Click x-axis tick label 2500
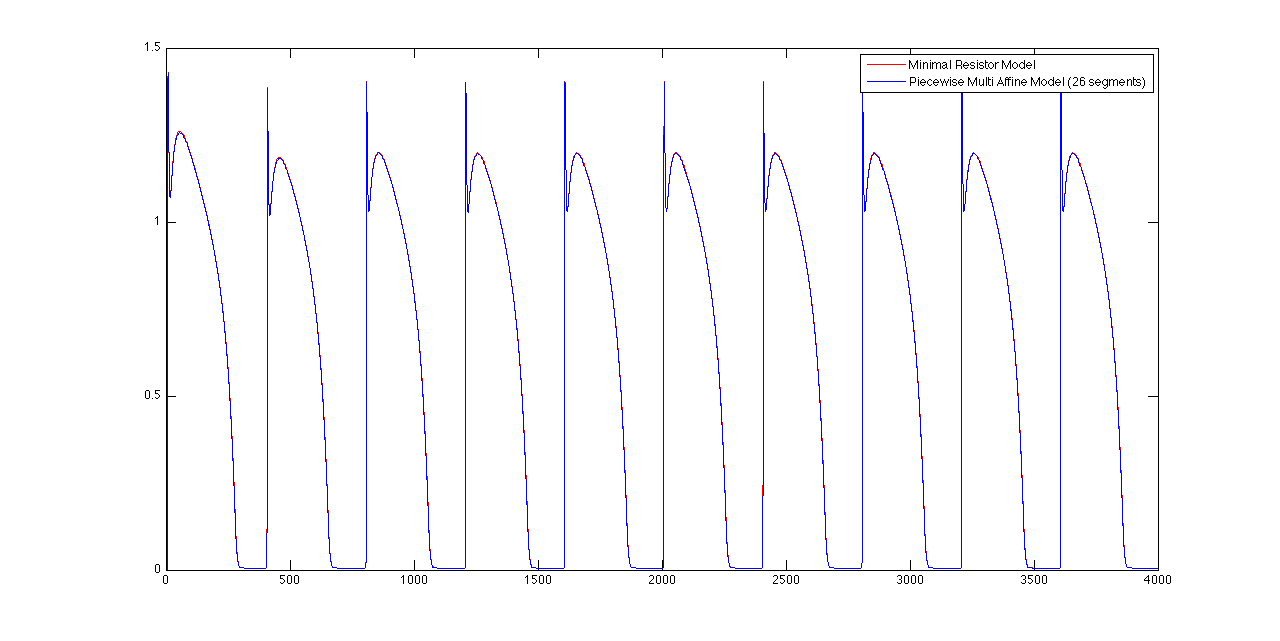Viewport: 1280px width, 641px height. 786,579
